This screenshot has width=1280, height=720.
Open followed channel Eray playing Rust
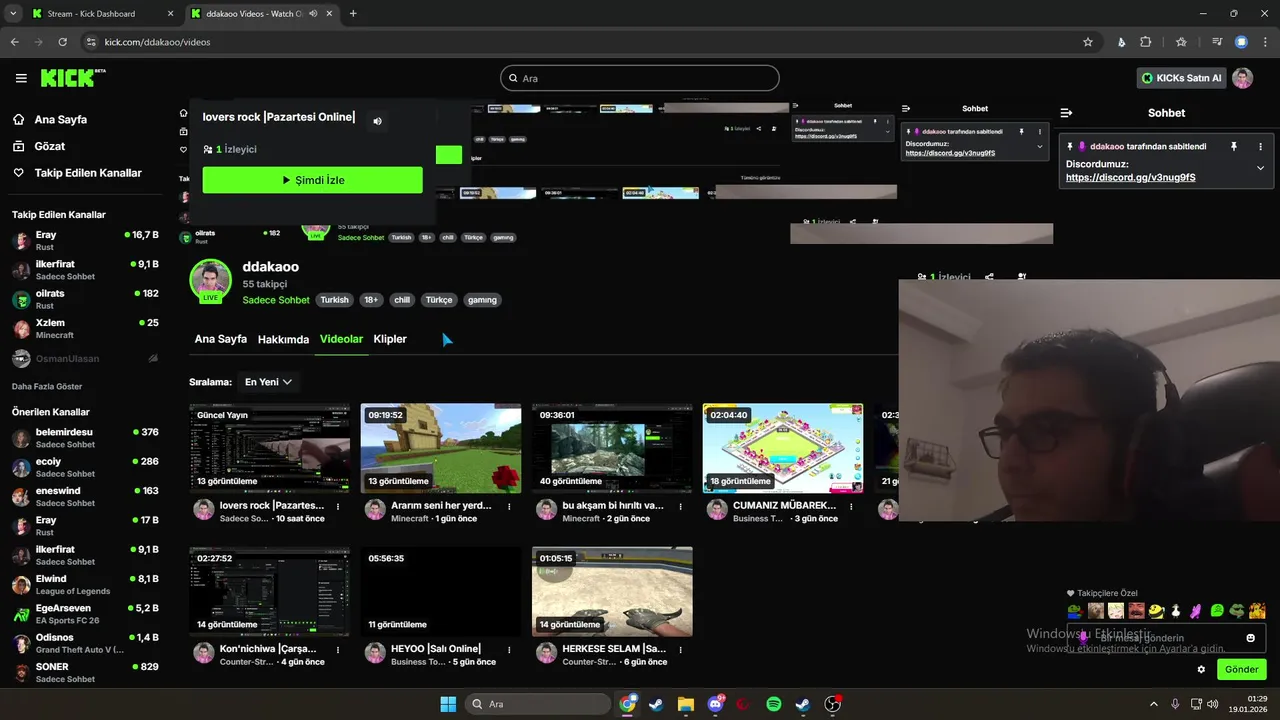[x=85, y=241]
